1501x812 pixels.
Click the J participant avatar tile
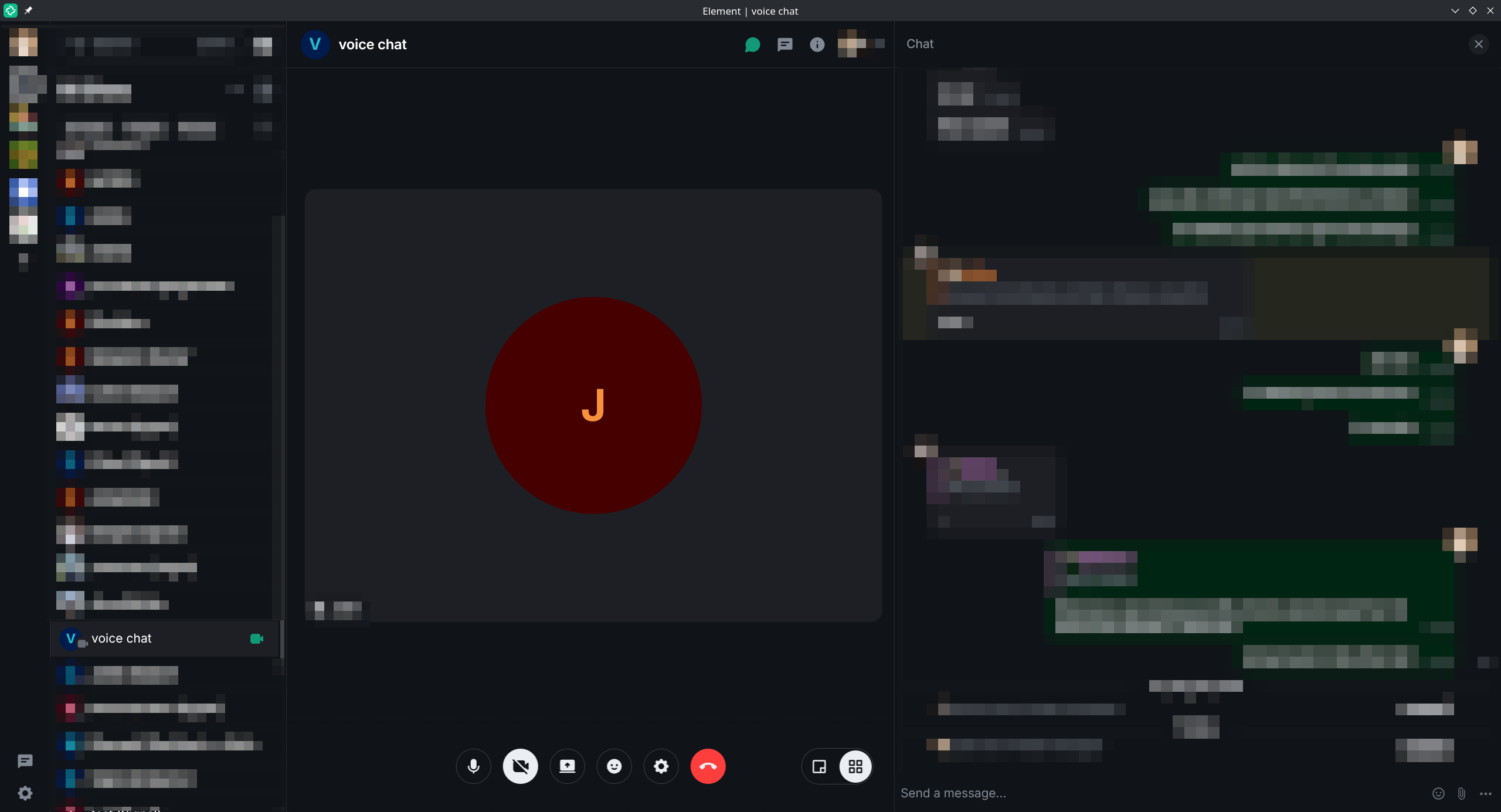(593, 405)
